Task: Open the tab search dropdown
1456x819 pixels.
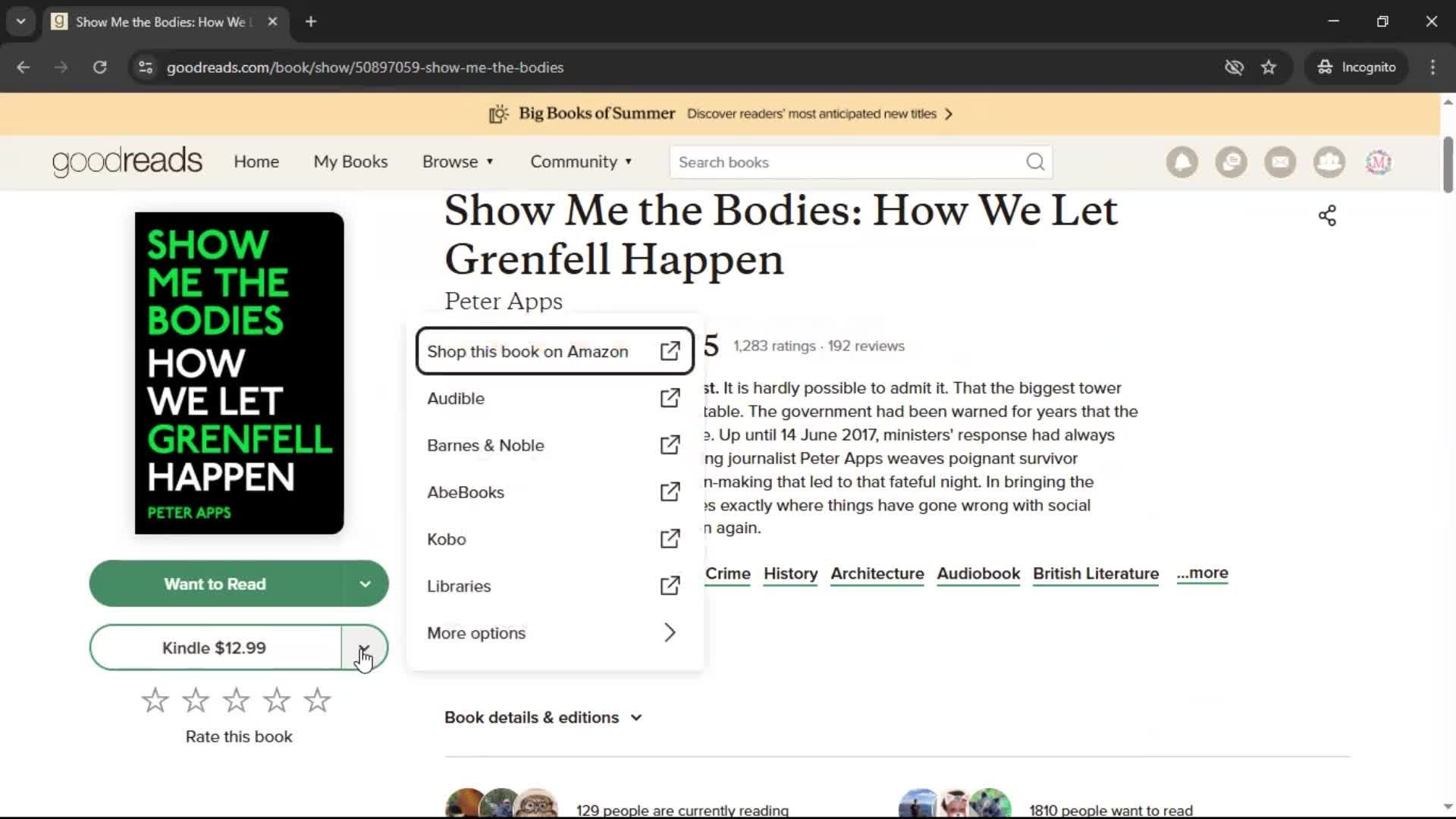Action: (21, 22)
